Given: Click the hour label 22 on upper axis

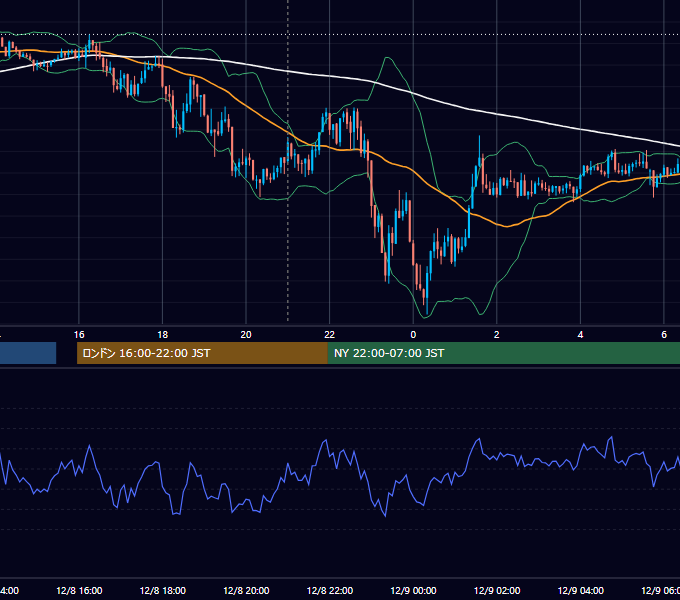Looking at the screenshot, I should click(x=330, y=335).
